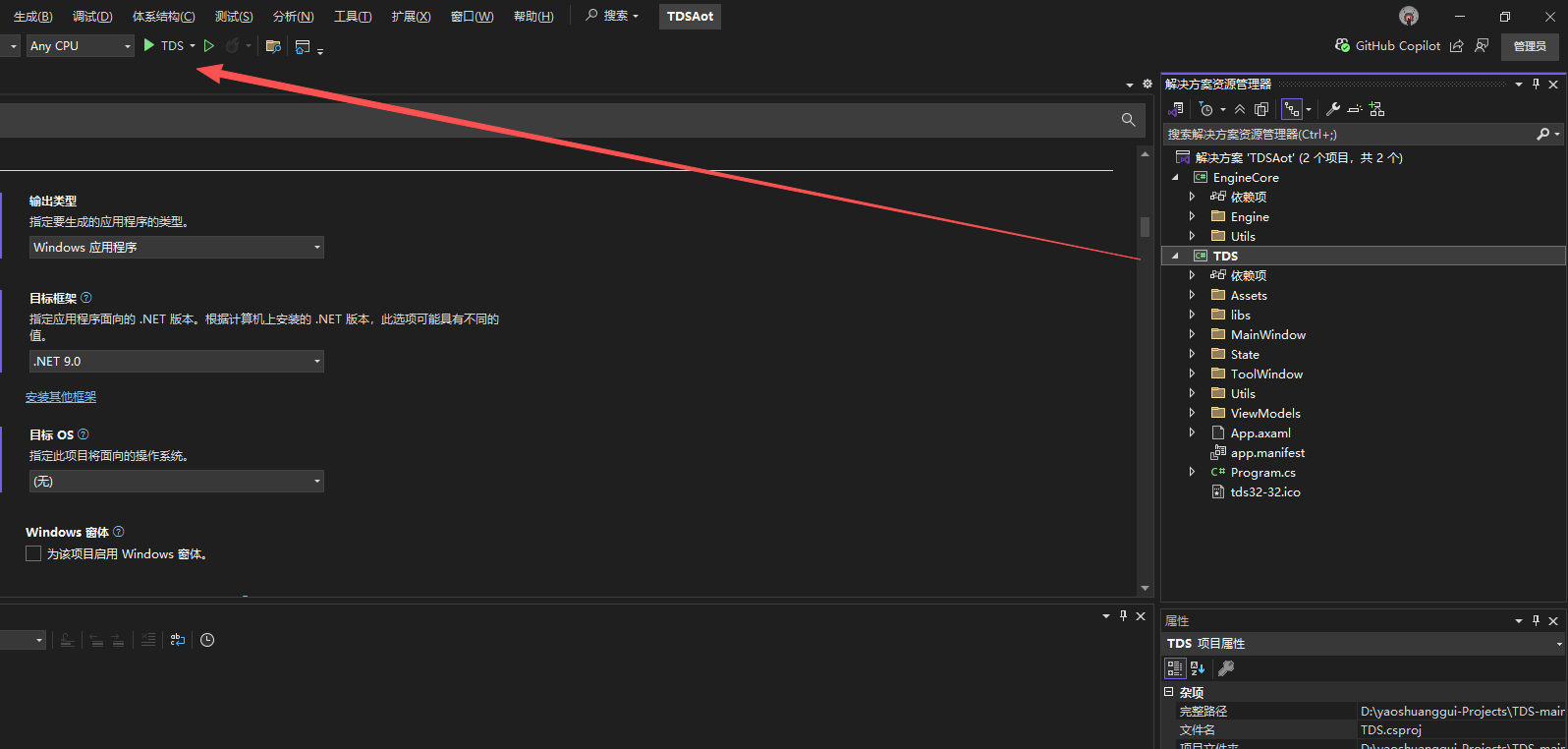Pin the bottom output panel
Screen dimensions: 1568x749
pos(1123,615)
